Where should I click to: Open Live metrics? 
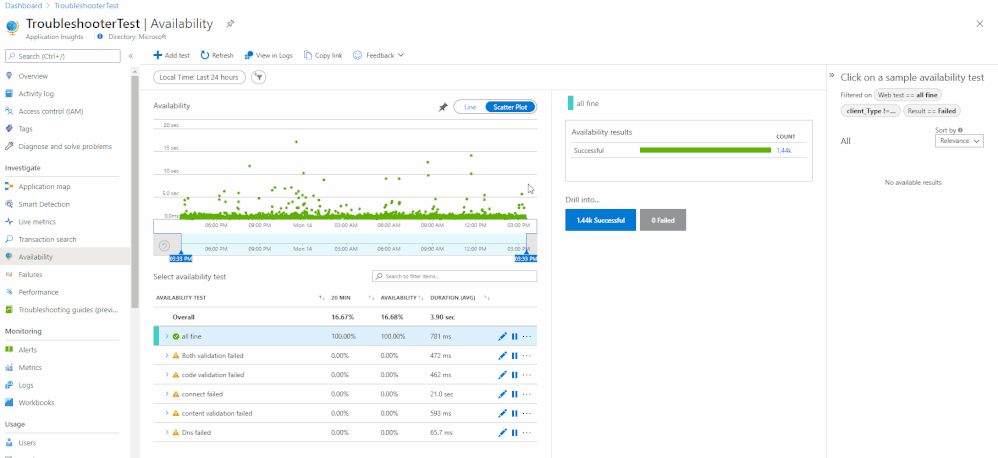pyautogui.click(x=37, y=222)
